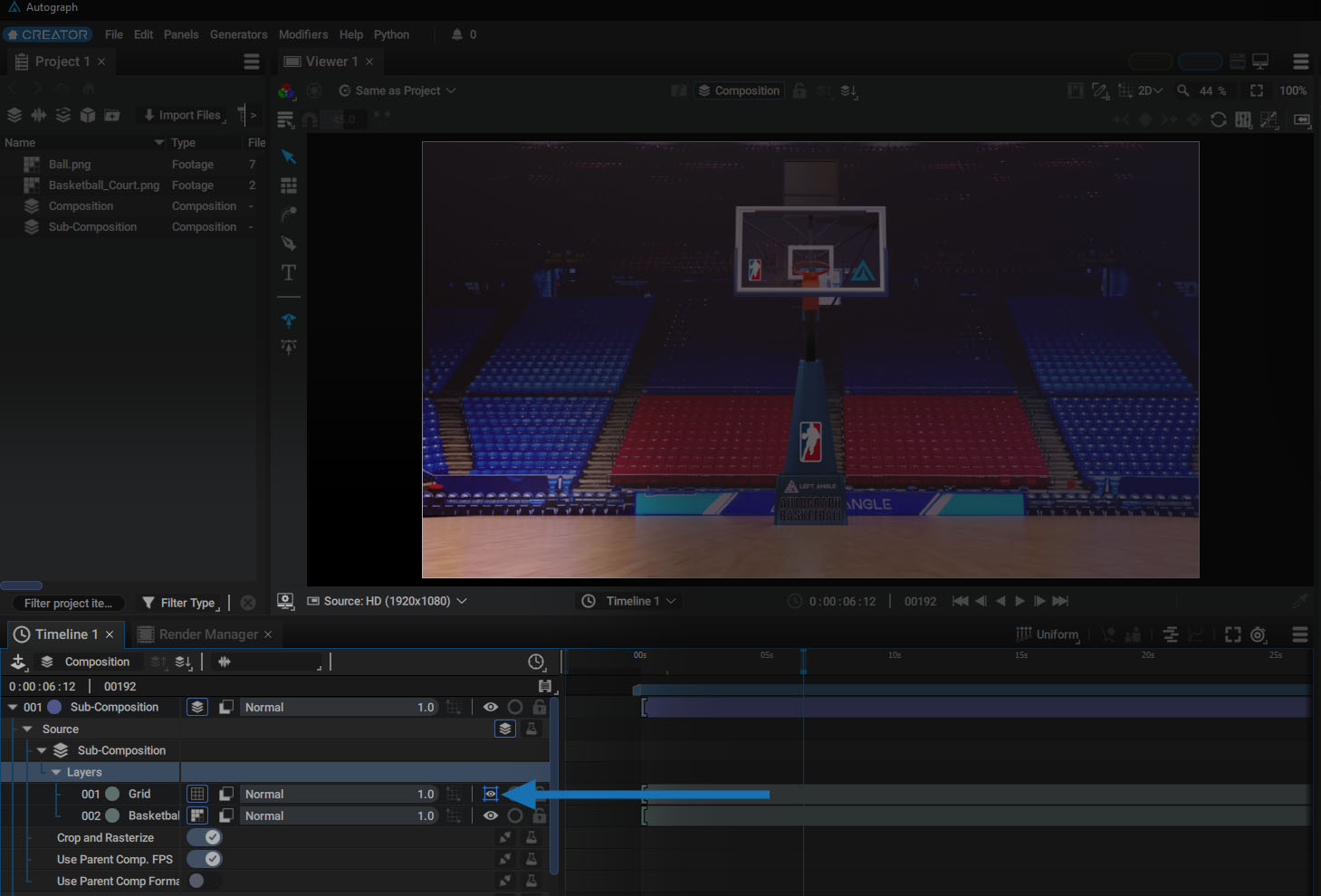Open Same as Project dropdown
Viewport: 1321px width, 896px height.
coord(397,91)
